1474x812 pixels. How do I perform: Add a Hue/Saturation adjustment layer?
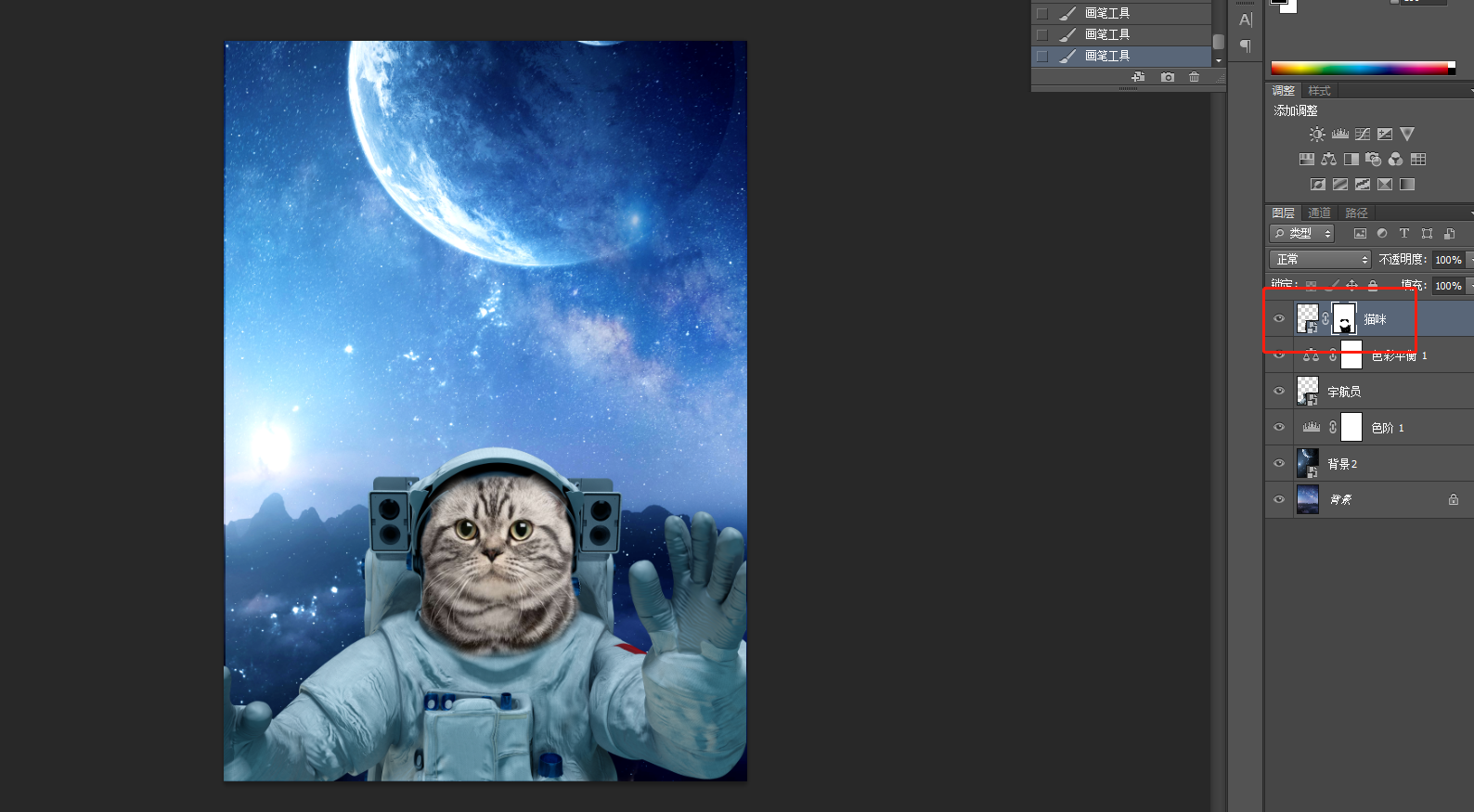pyautogui.click(x=1306, y=160)
